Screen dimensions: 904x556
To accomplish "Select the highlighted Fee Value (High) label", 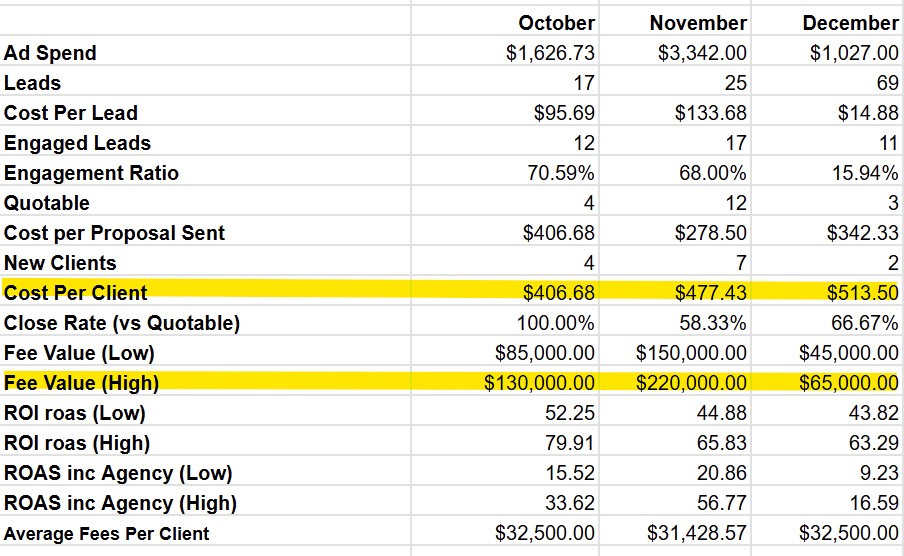I will (82, 383).
